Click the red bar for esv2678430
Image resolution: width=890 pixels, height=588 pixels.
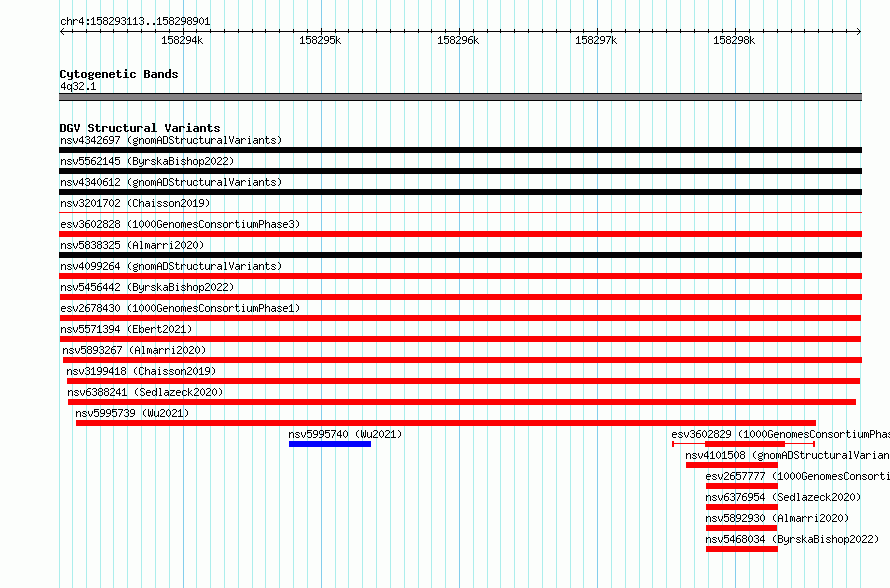coord(460,318)
